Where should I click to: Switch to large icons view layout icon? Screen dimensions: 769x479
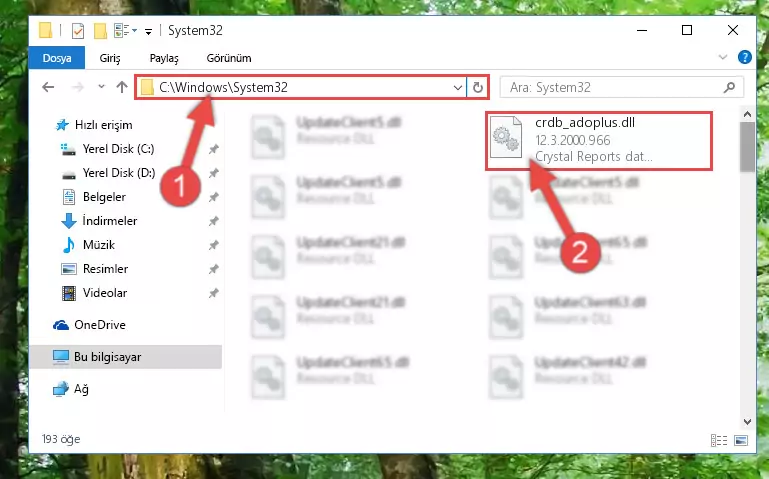point(741,440)
